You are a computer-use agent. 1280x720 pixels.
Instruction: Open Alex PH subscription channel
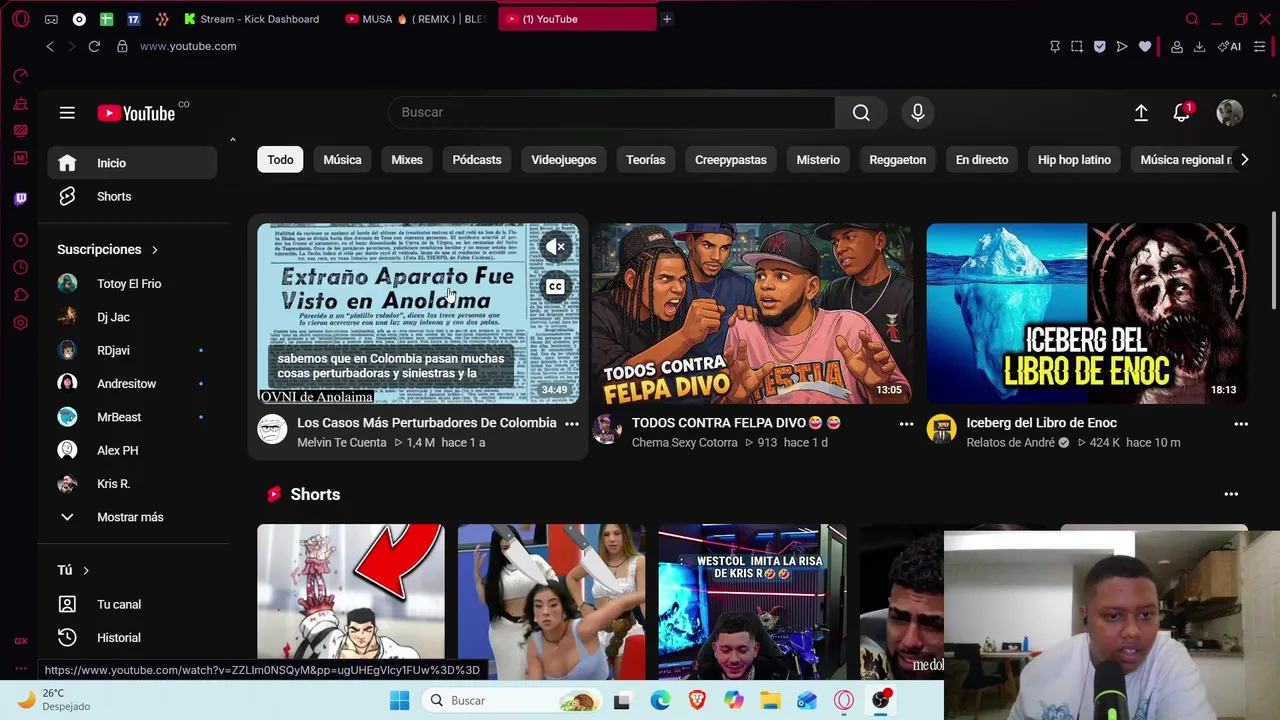click(132, 451)
